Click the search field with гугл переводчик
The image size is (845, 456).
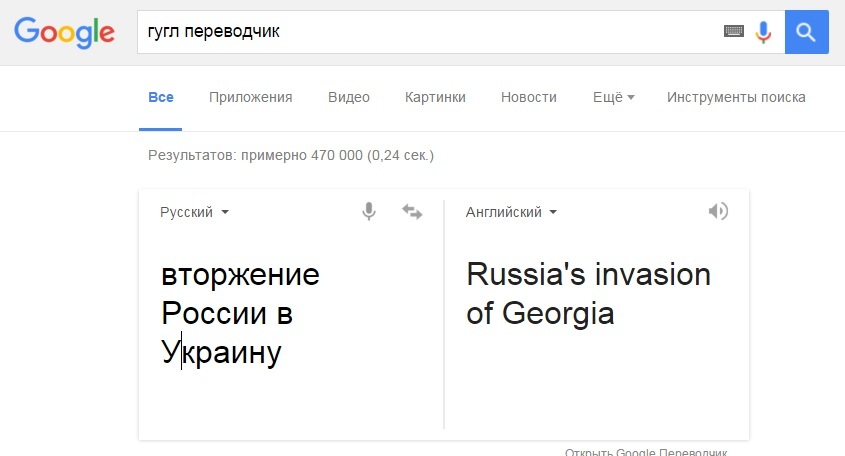click(x=430, y=32)
